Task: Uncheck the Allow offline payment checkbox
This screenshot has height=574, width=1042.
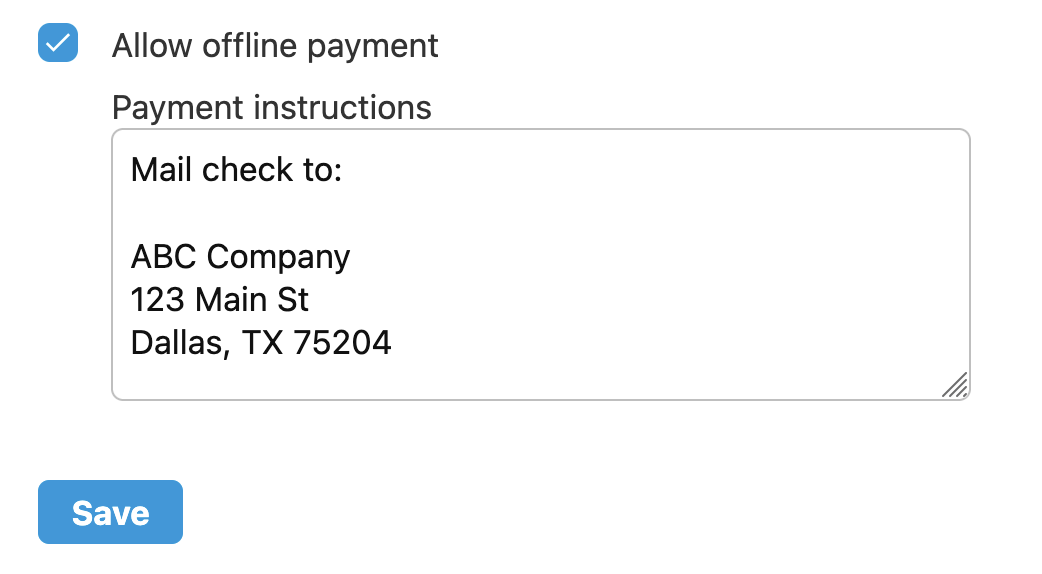Action: pyautogui.click(x=58, y=43)
